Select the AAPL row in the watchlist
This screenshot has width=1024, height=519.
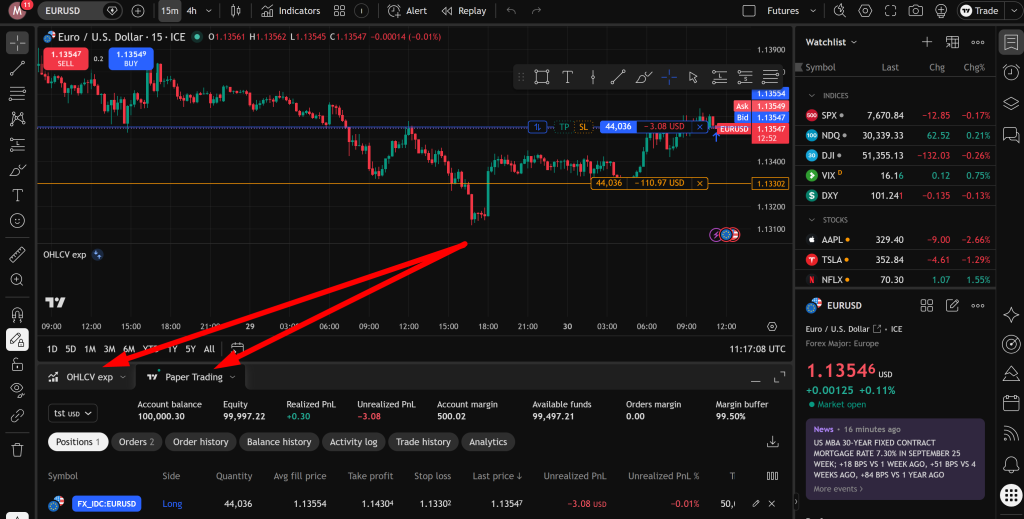(895, 240)
